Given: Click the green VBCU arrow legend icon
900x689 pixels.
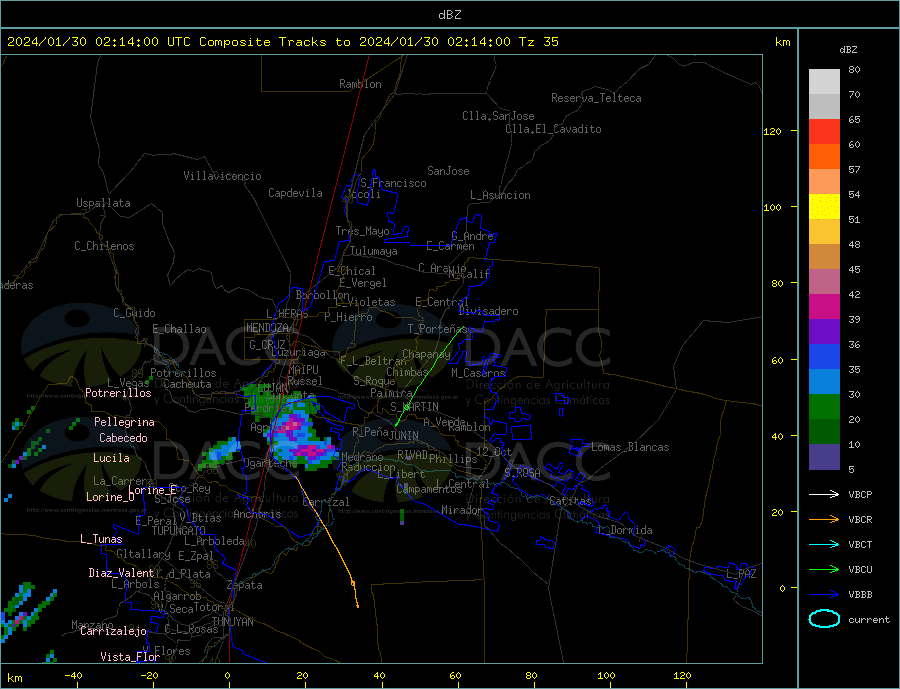Looking at the screenshot, I should (x=824, y=570).
